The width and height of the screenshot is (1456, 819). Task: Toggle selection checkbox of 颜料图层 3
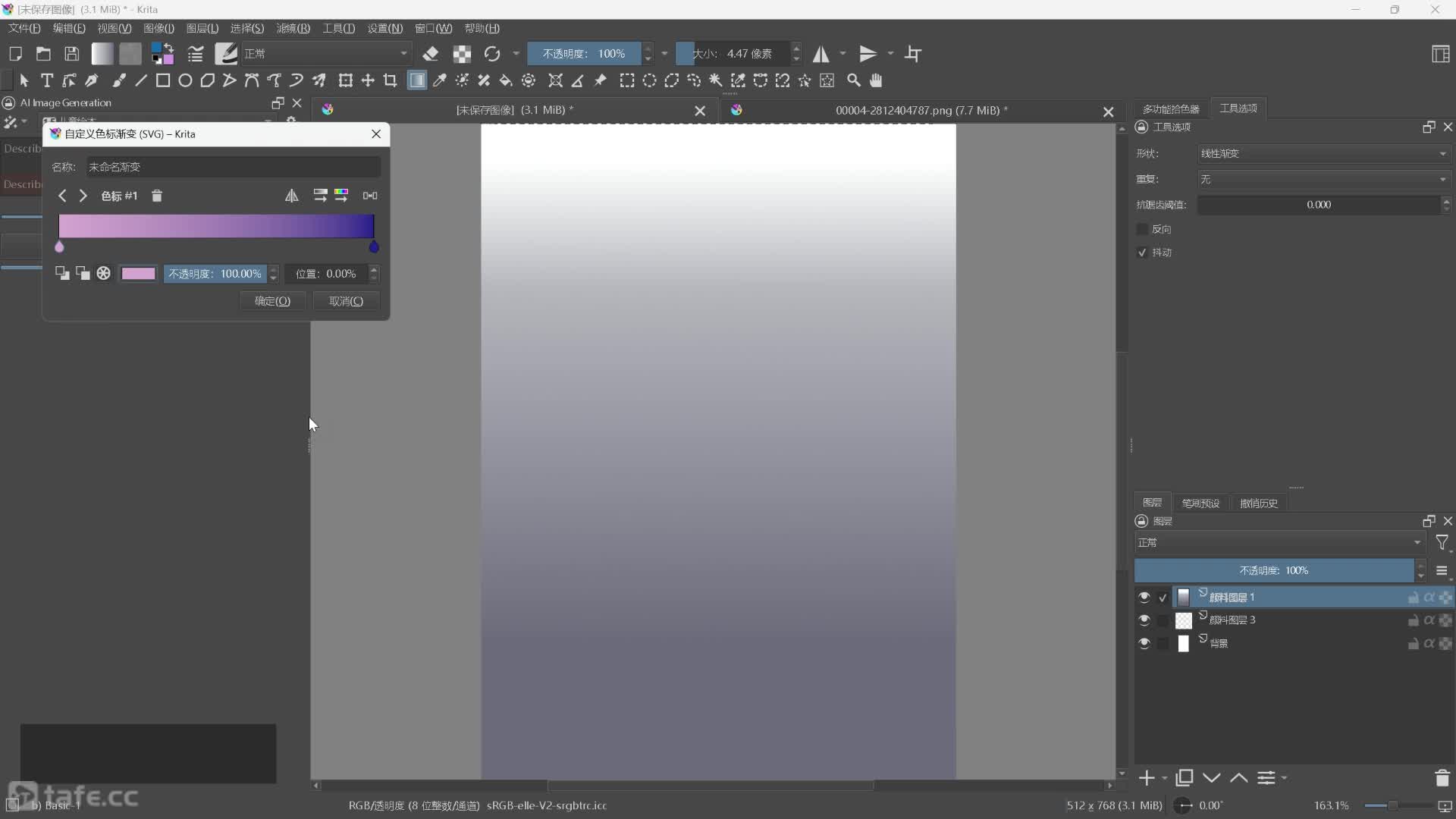pyautogui.click(x=1163, y=620)
